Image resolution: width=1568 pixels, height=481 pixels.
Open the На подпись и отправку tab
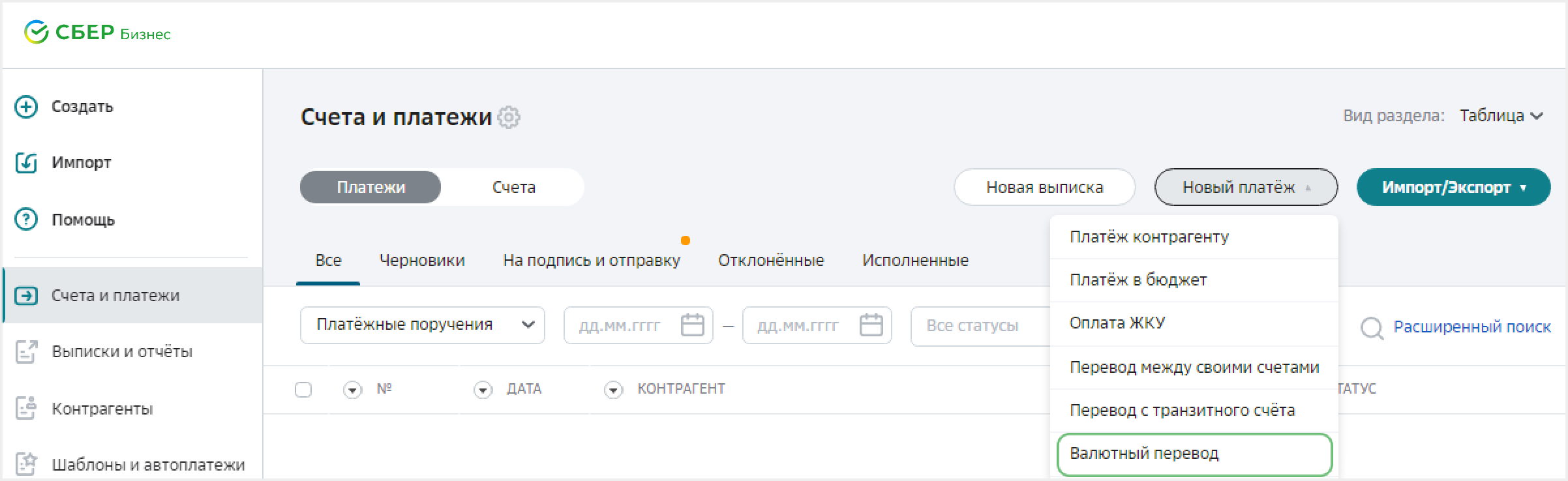pos(592,261)
